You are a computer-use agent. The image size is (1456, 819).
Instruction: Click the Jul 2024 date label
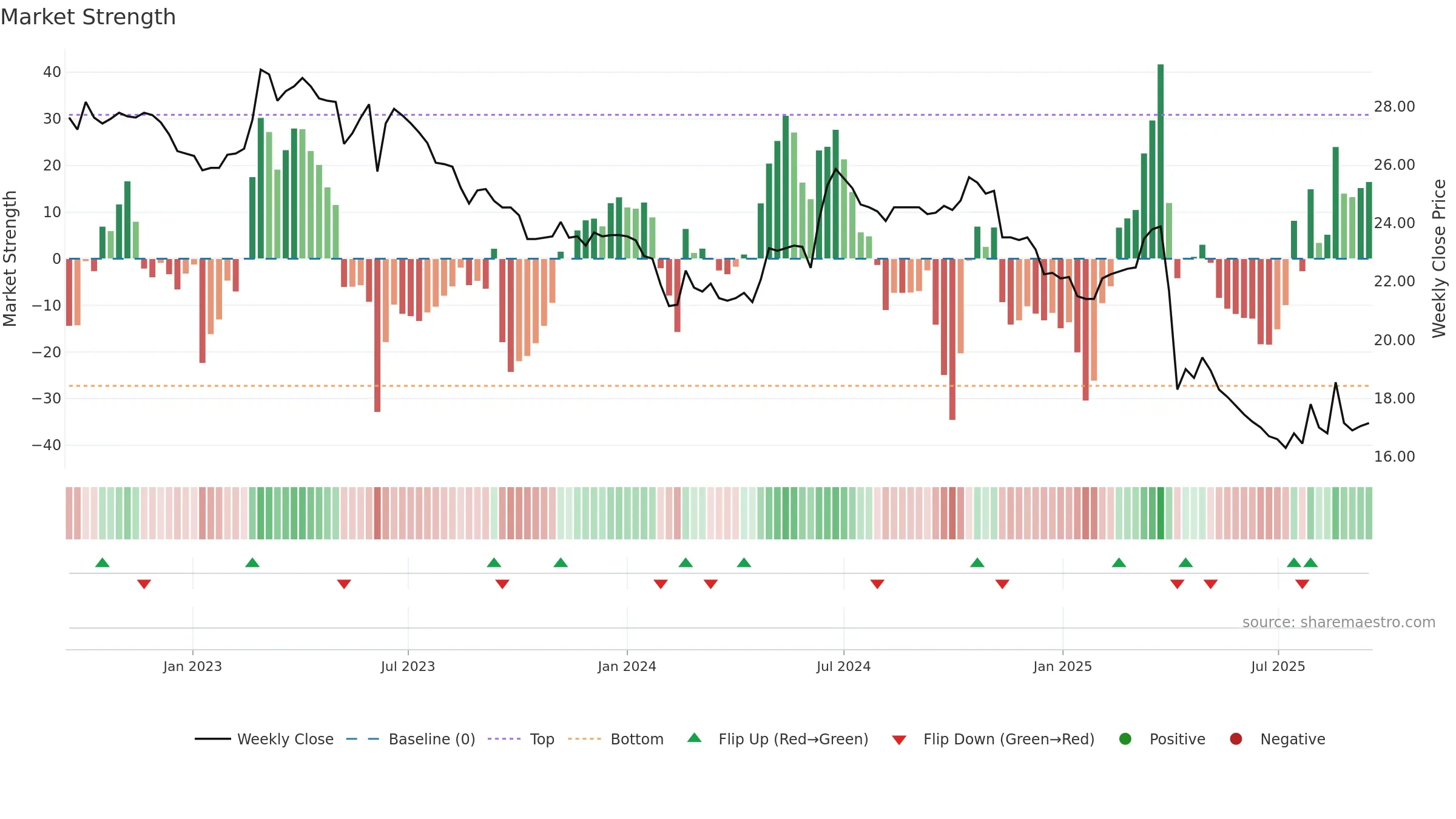coord(844,667)
